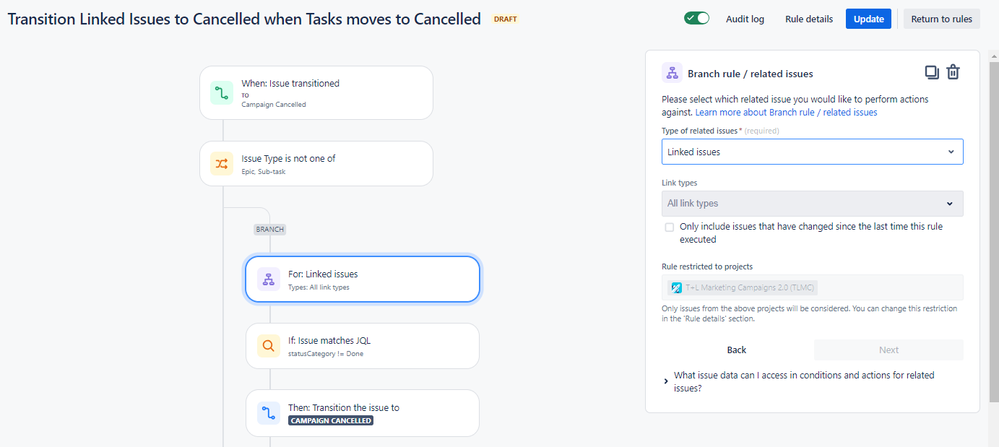This screenshot has width=999, height=447.
Task: Click the blue Update button
Action: (868, 19)
